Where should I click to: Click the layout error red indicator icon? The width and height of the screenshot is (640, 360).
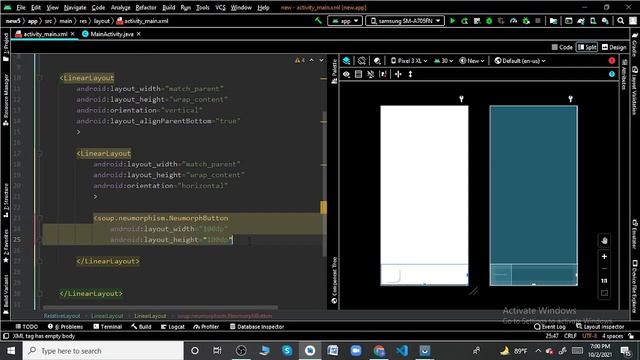pyautogui.click(x=611, y=61)
